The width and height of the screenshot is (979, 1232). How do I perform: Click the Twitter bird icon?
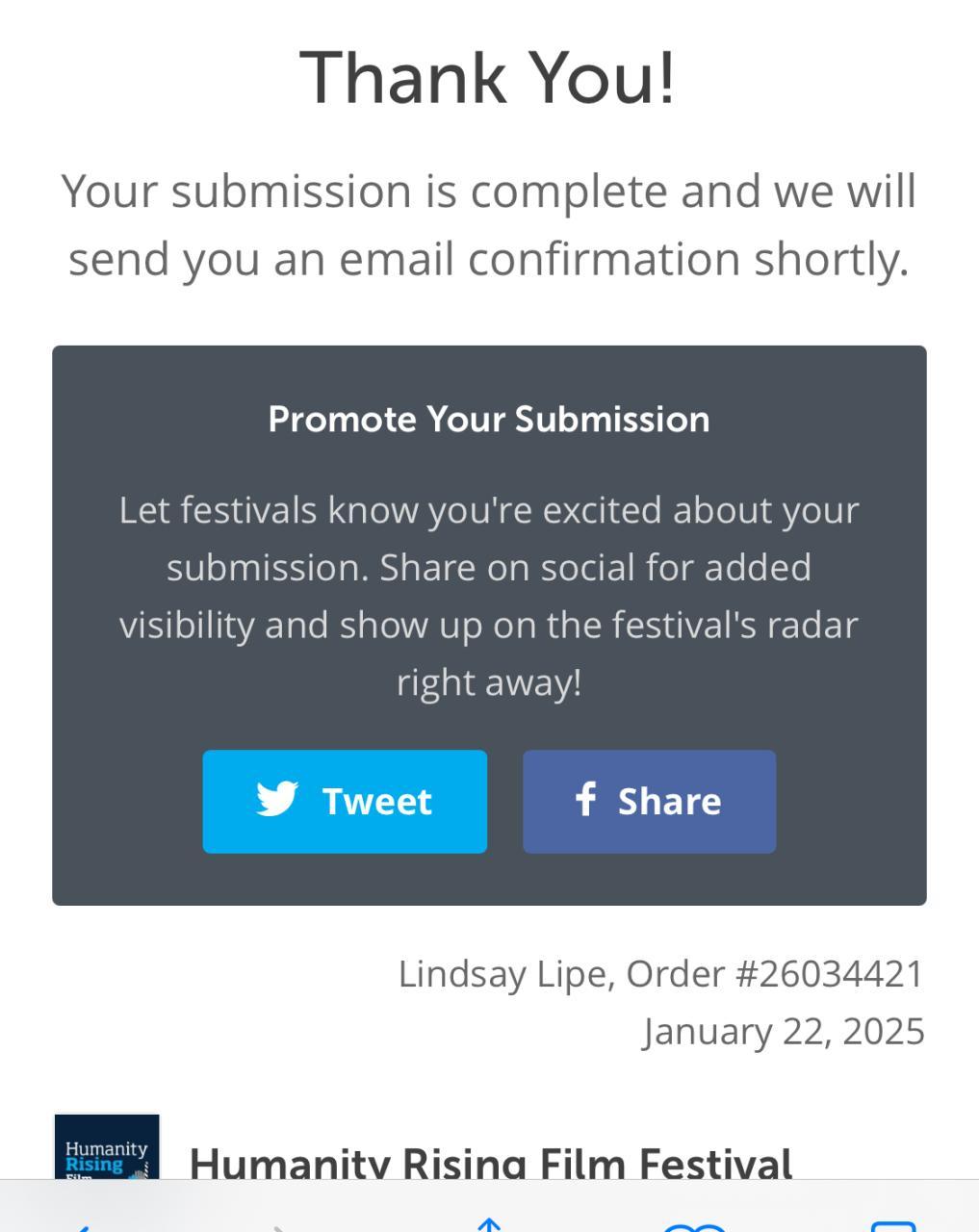(x=277, y=800)
